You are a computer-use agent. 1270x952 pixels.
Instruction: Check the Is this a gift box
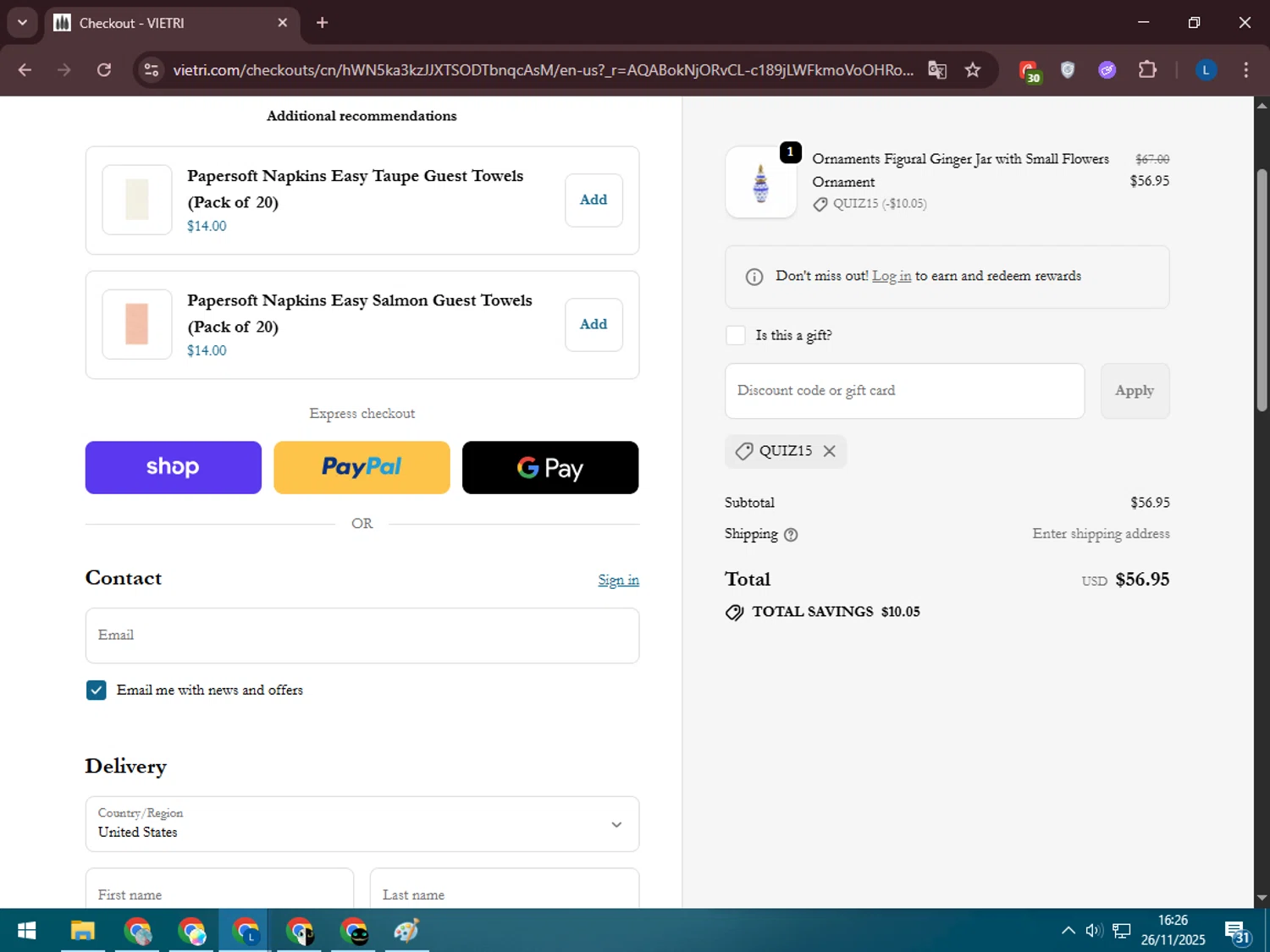click(x=736, y=335)
